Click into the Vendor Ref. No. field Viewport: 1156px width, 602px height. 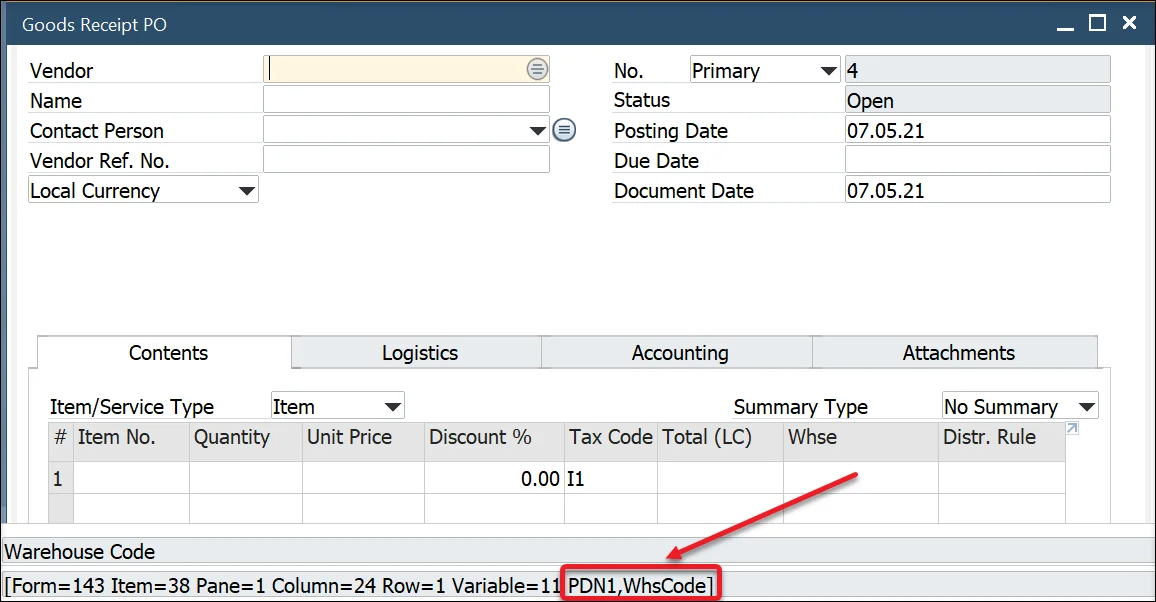point(406,160)
